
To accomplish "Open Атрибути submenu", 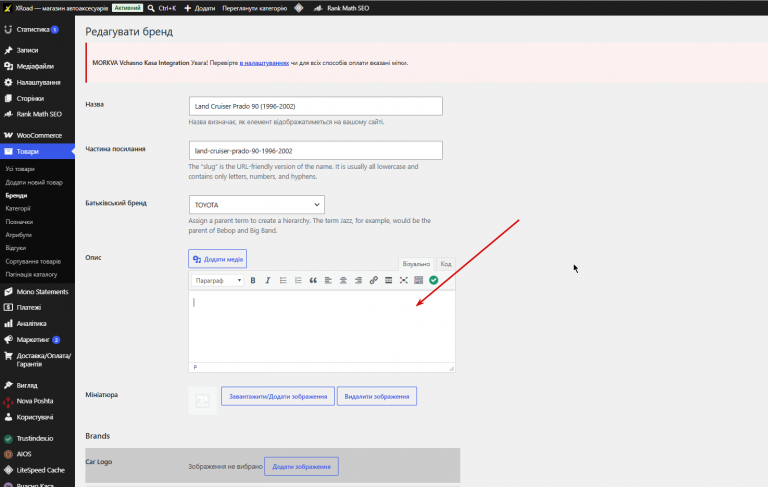I will tap(18, 235).
